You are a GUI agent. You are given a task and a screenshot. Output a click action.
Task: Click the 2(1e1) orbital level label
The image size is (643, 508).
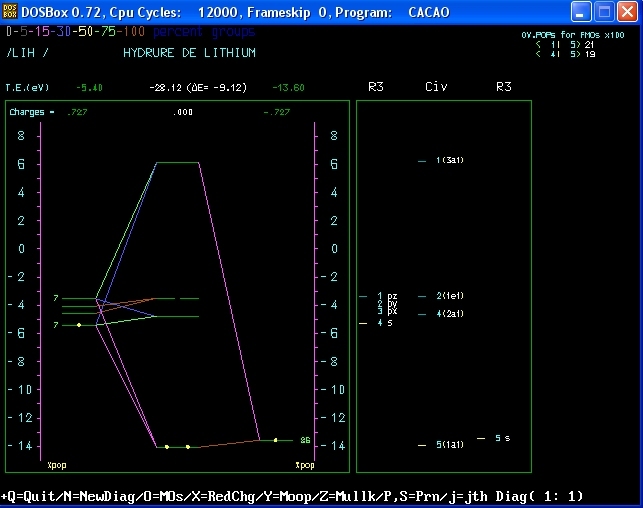450,296
